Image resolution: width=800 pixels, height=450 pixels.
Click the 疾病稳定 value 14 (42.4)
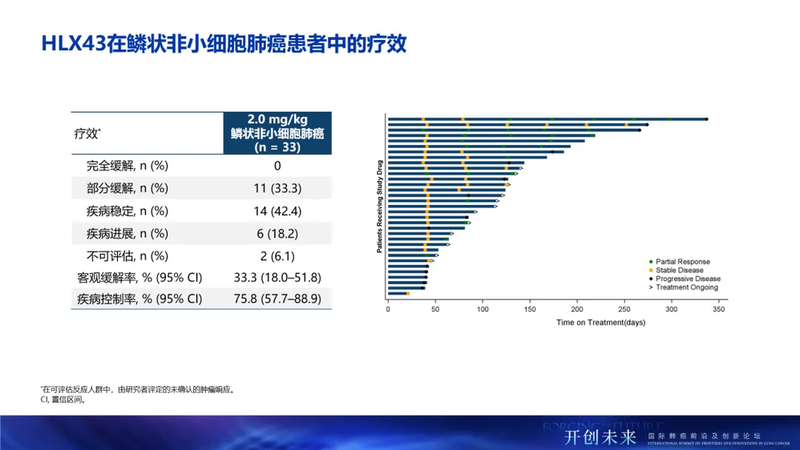tap(277, 211)
